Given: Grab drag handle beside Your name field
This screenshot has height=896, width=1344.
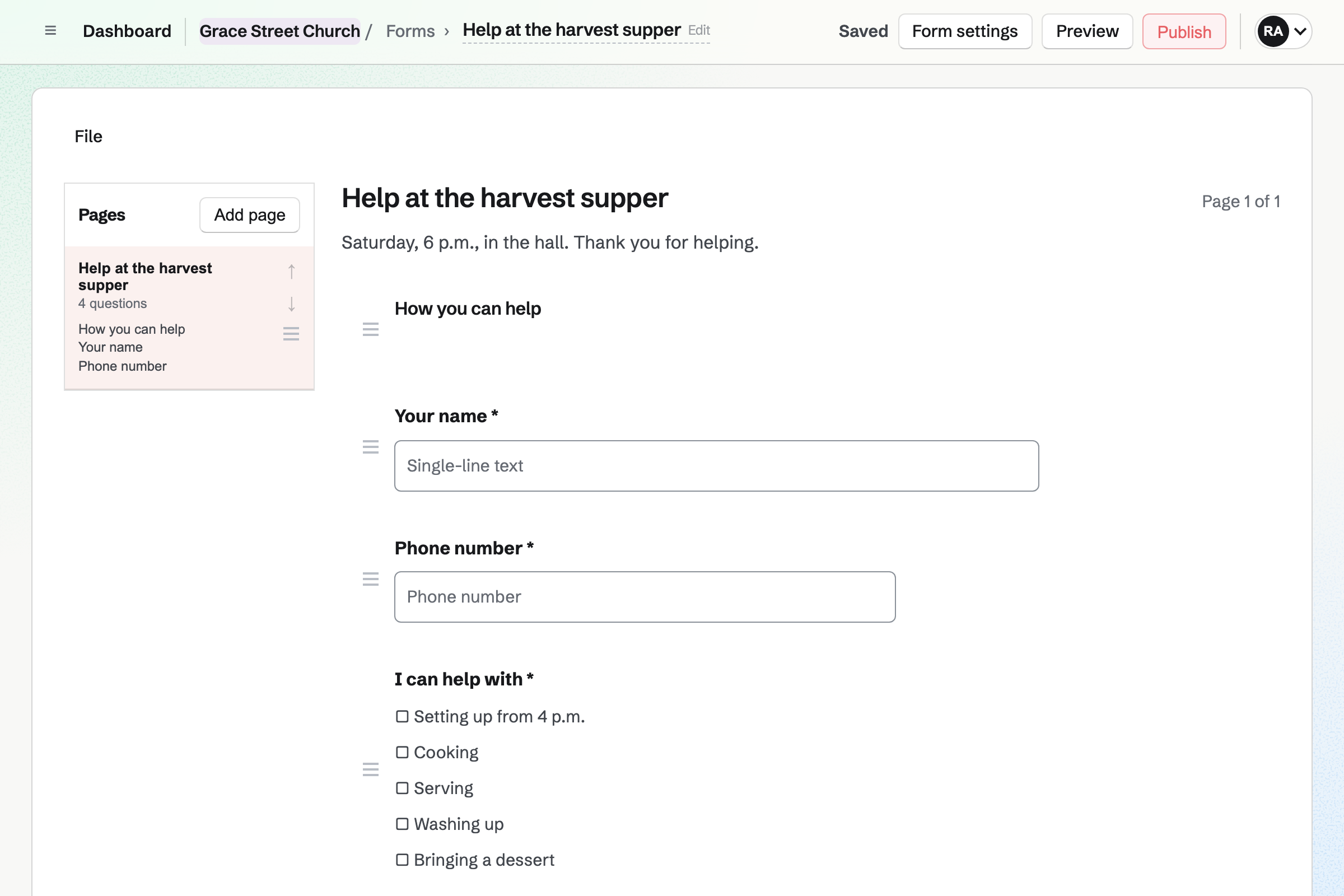Looking at the screenshot, I should (x=371, y=447).
